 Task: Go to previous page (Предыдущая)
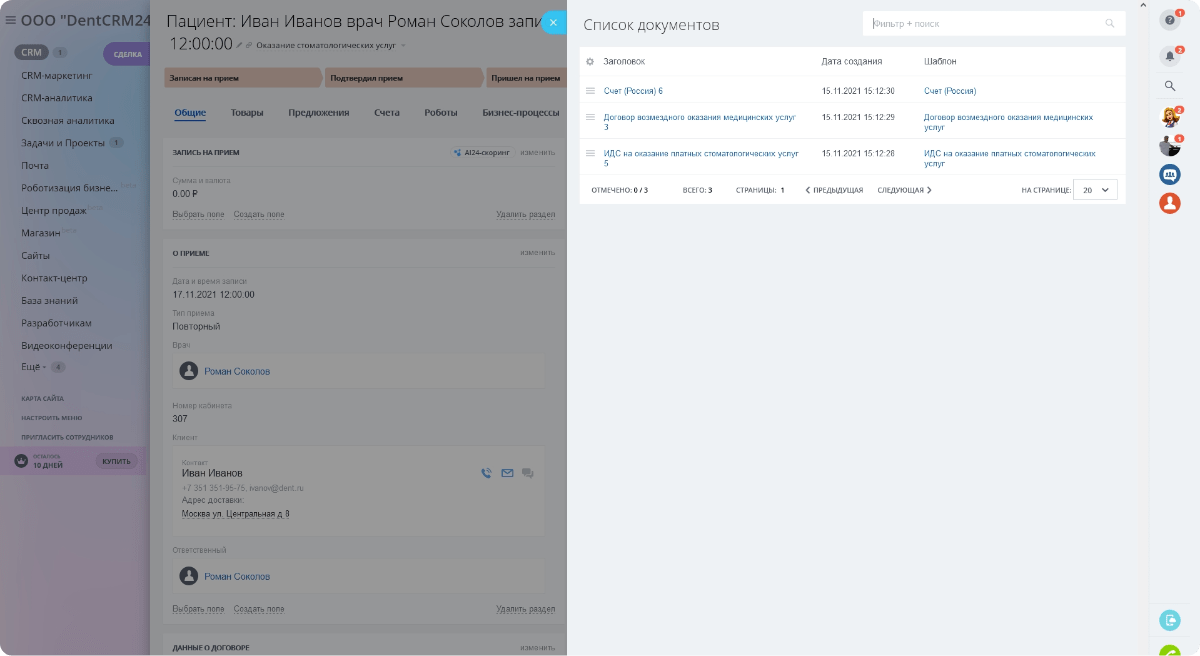point(834,190)
